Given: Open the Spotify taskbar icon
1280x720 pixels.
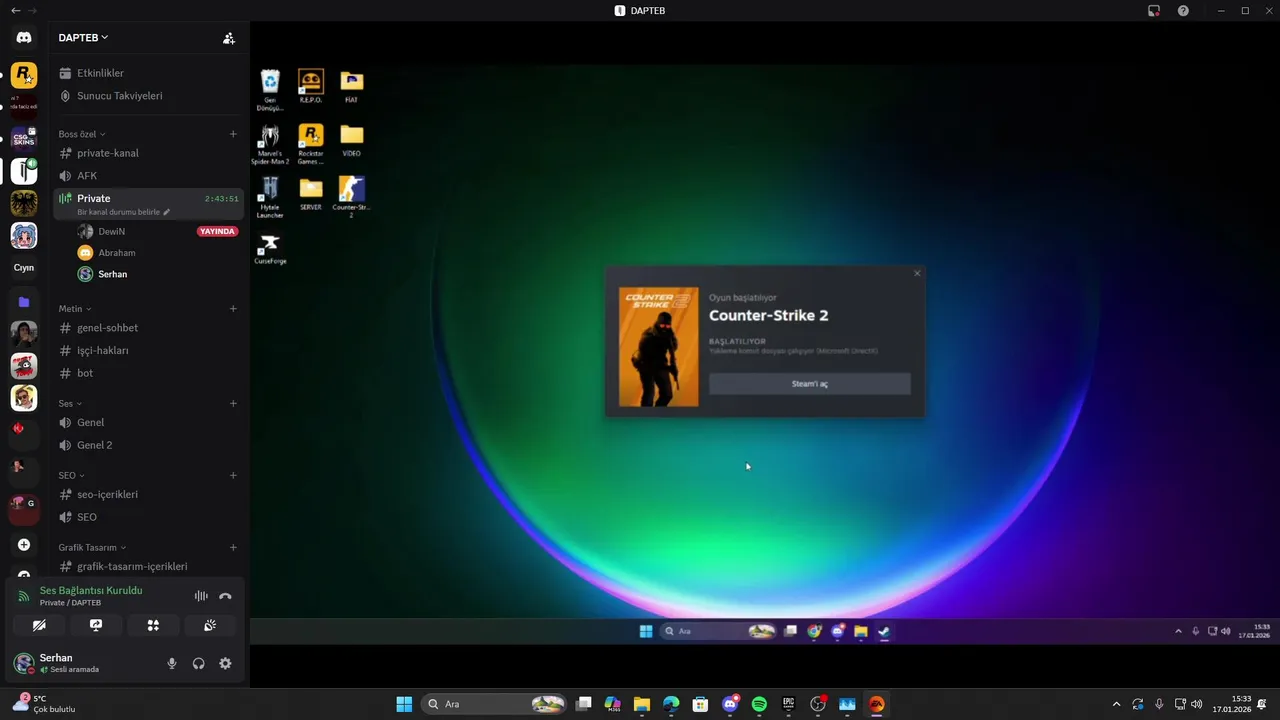Looking at the screenshot, I should point(759,704).
